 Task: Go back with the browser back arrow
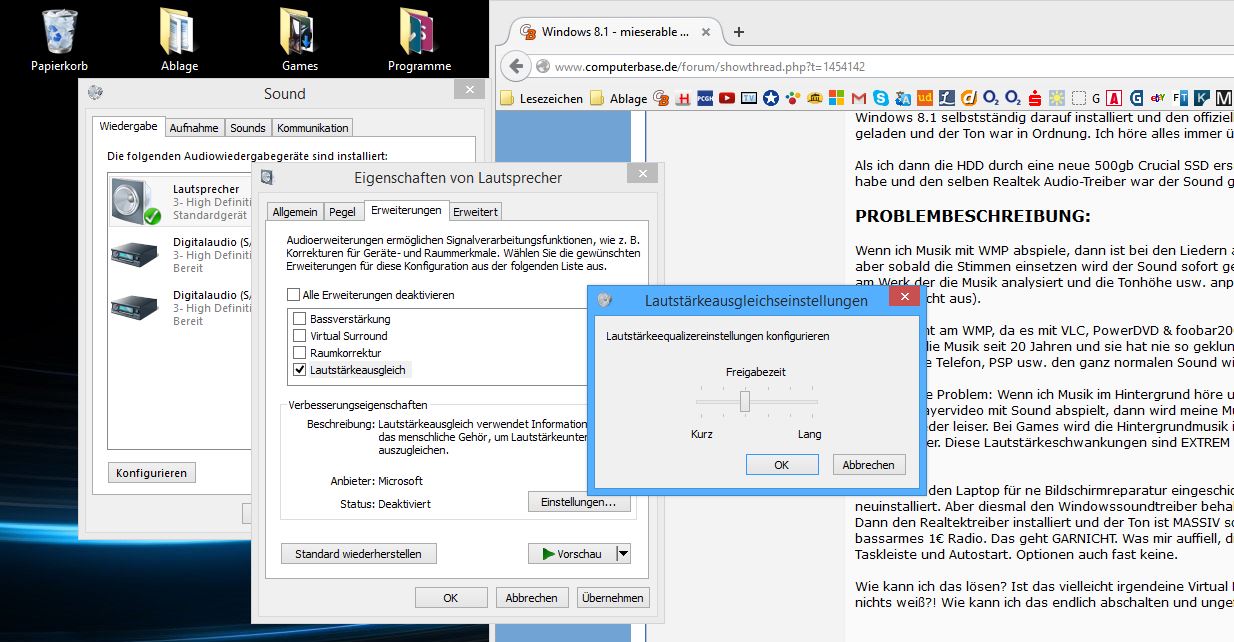pos(516,67)
